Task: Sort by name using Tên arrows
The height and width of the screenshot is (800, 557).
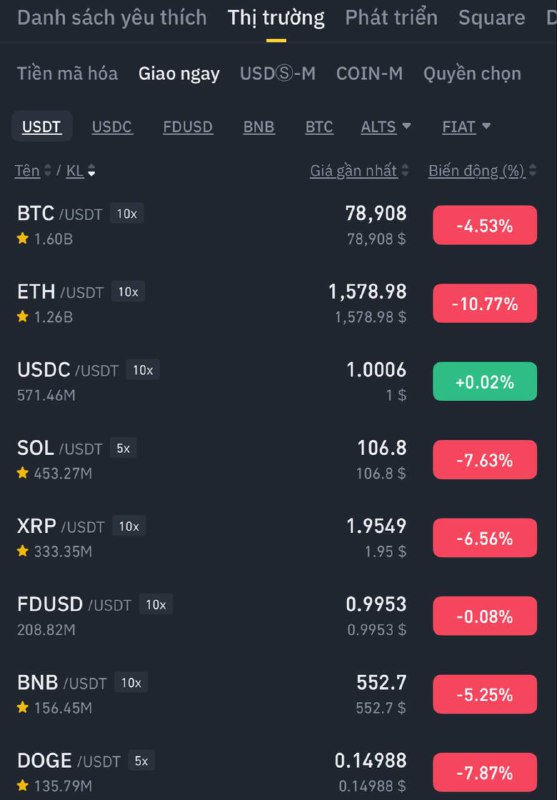Action: [48, 171]
